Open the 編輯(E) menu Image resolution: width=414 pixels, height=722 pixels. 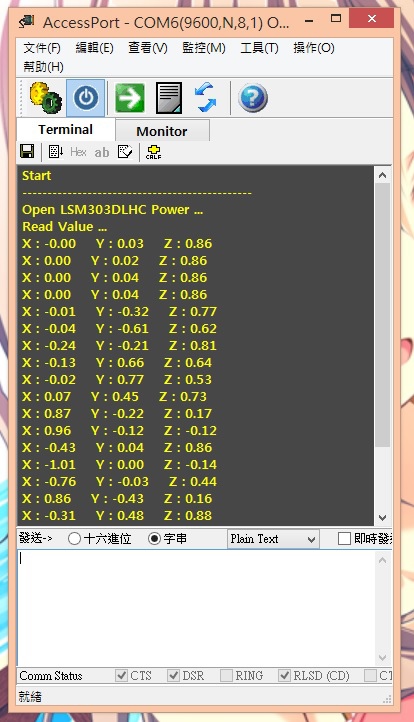(94, 47)
